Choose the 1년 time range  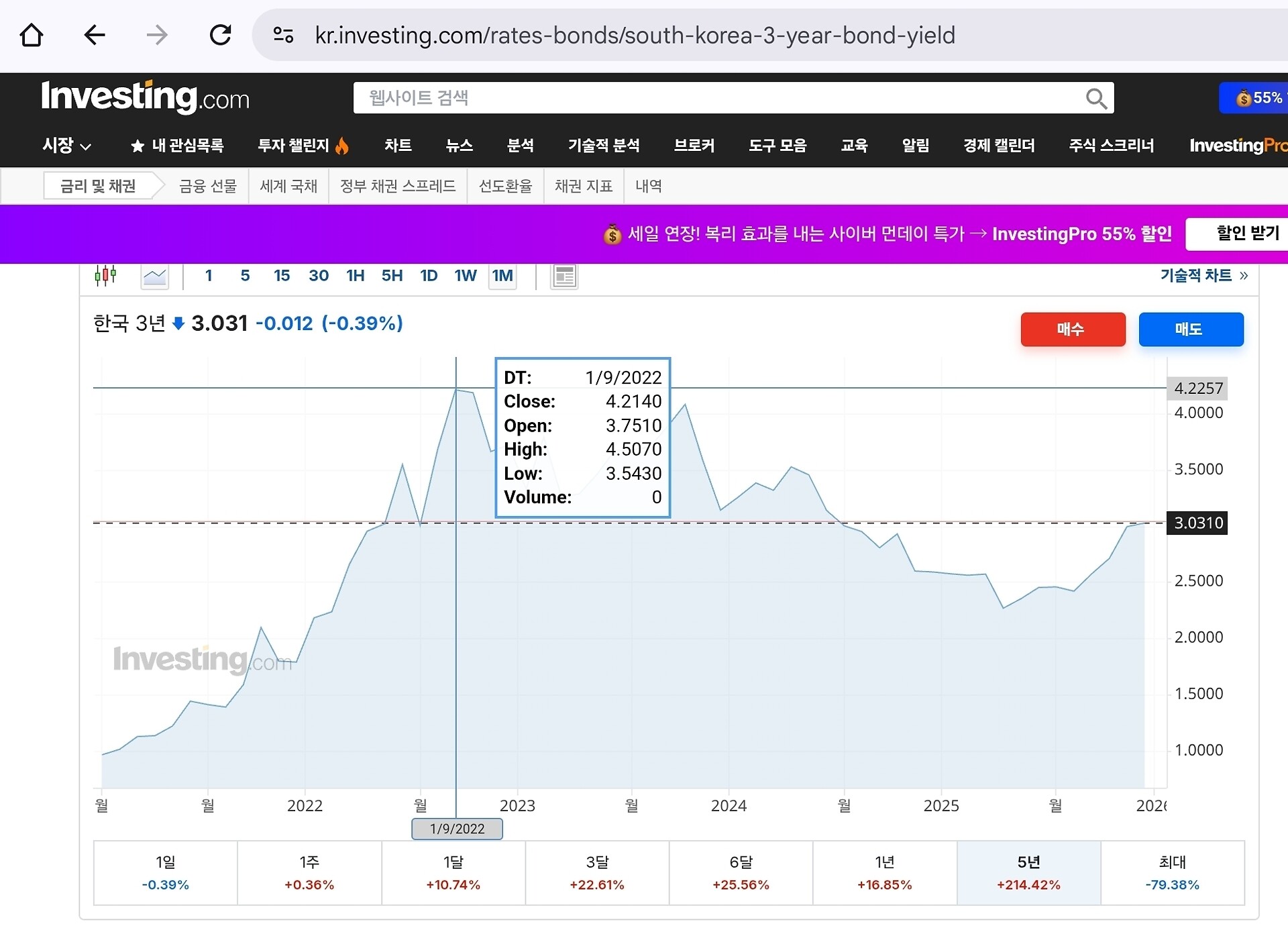884,873
